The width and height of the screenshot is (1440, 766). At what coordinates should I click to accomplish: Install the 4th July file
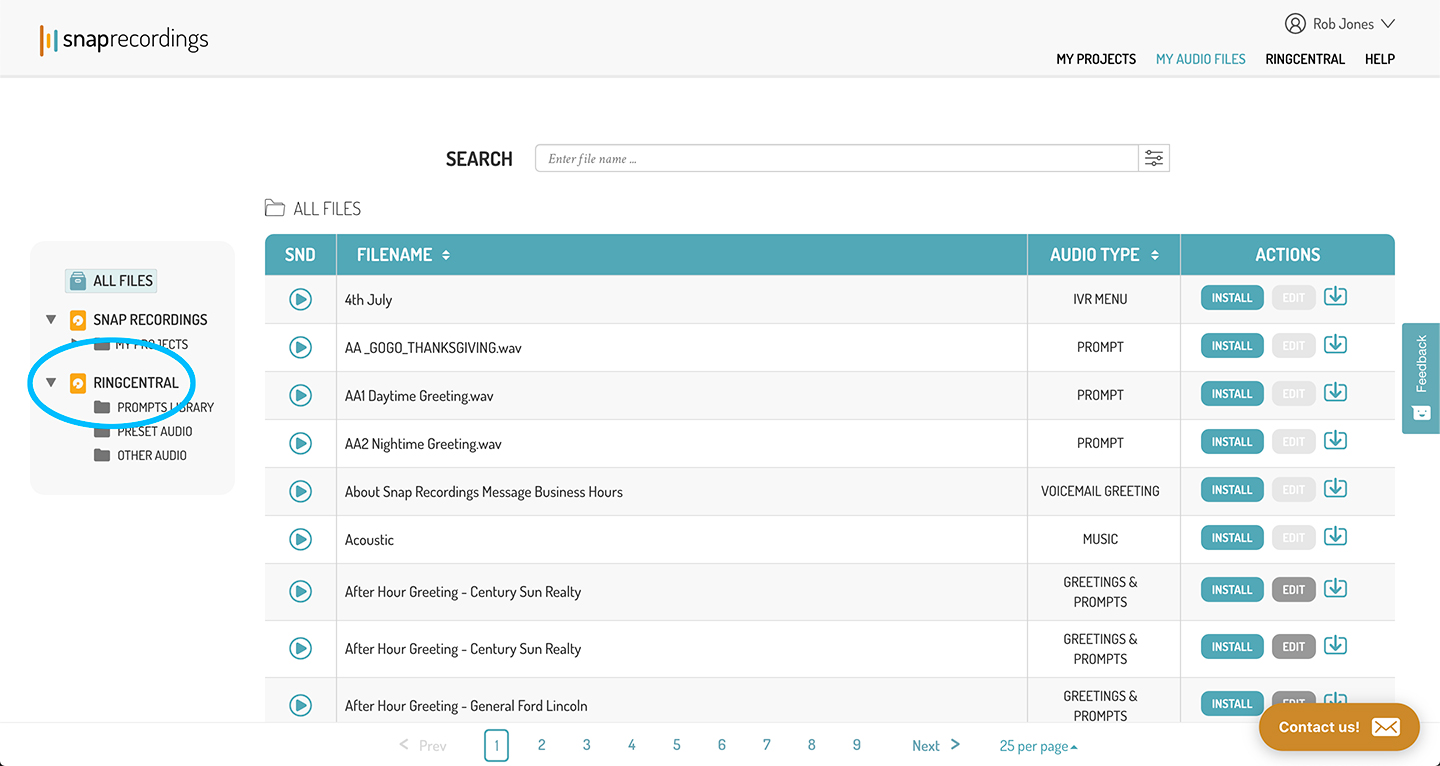(1232, 298)
